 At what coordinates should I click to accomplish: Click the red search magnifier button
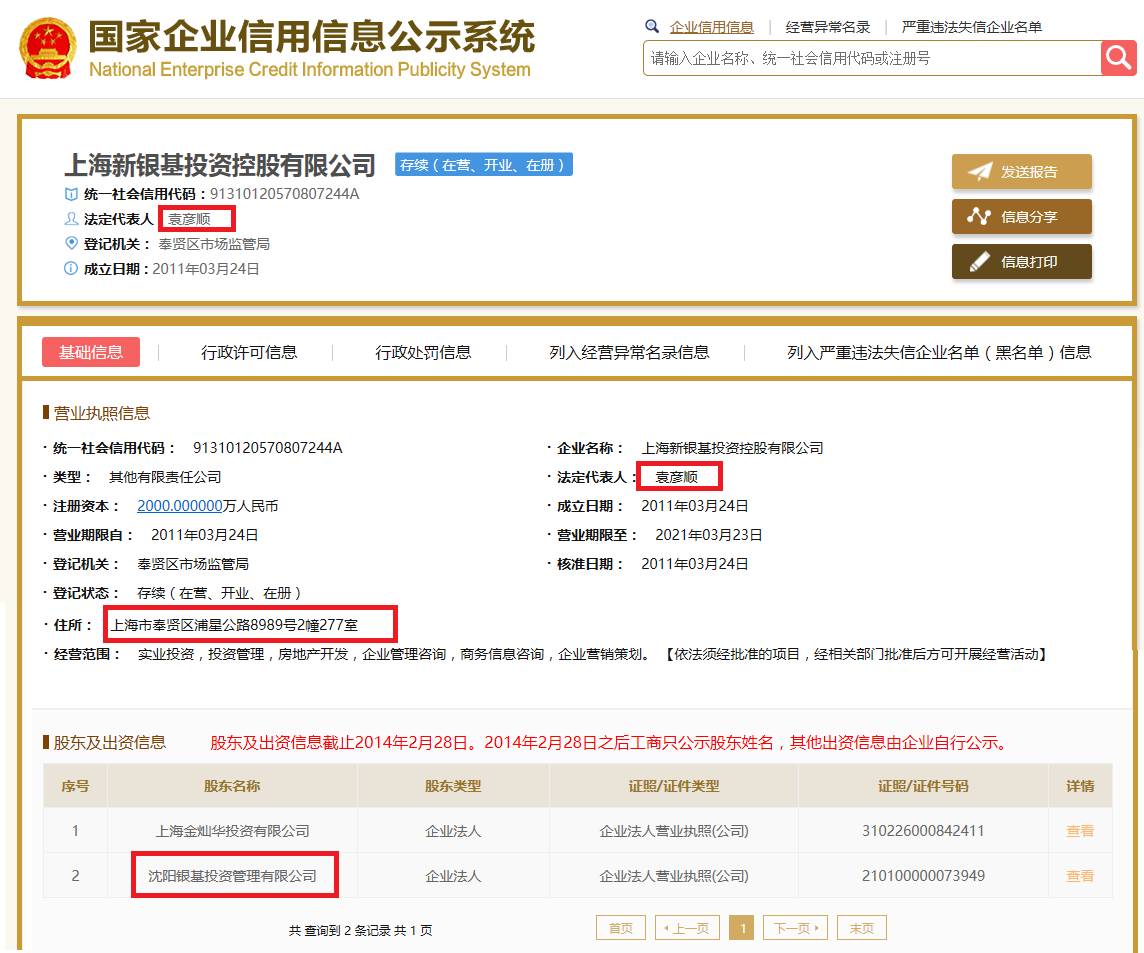coord(1118,58)
